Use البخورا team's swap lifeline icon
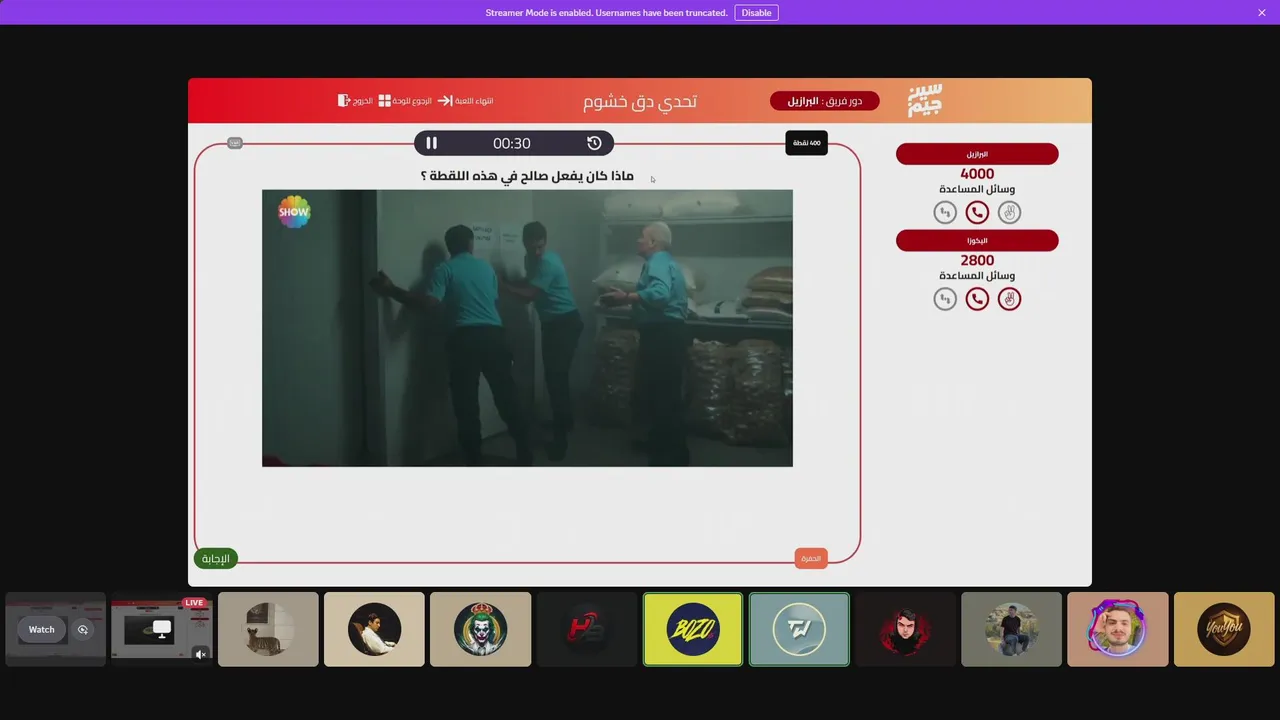This screenshot has width=1280, height=720. pyautogui.click(x=945, y=298)
